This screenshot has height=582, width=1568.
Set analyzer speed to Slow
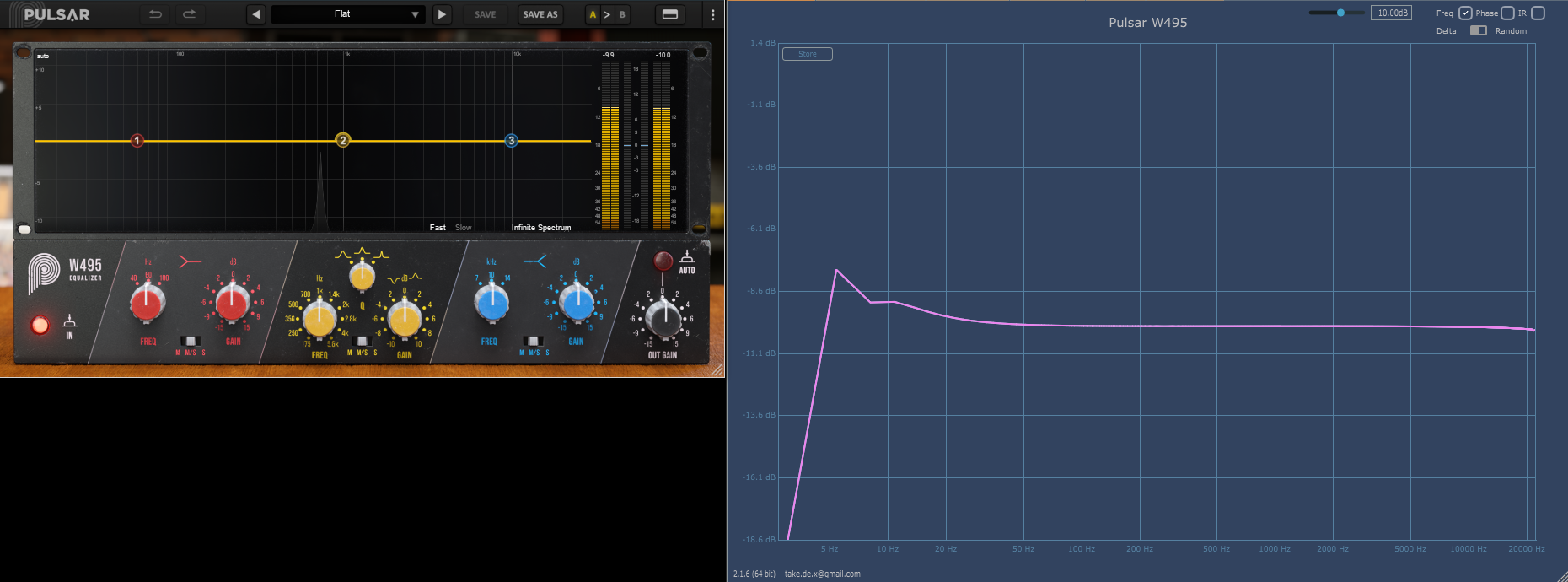click(x=464, y=228)
